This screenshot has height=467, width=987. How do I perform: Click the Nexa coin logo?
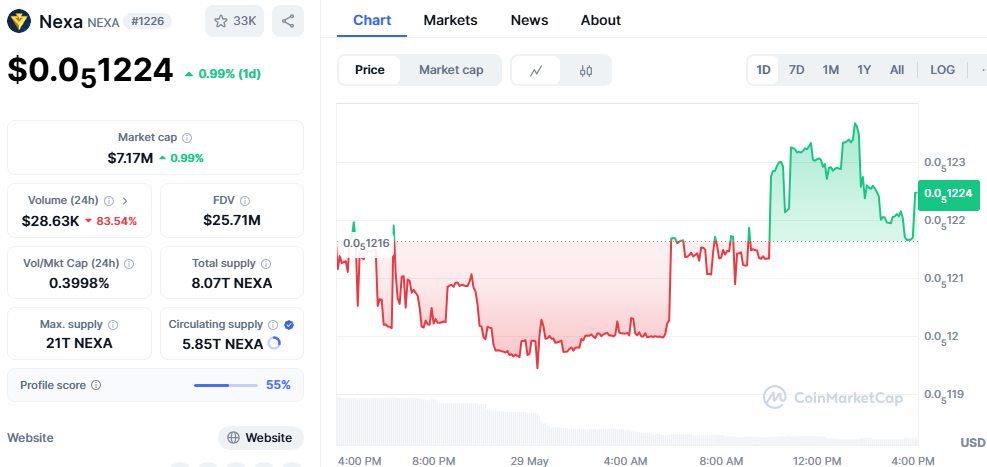19,21
